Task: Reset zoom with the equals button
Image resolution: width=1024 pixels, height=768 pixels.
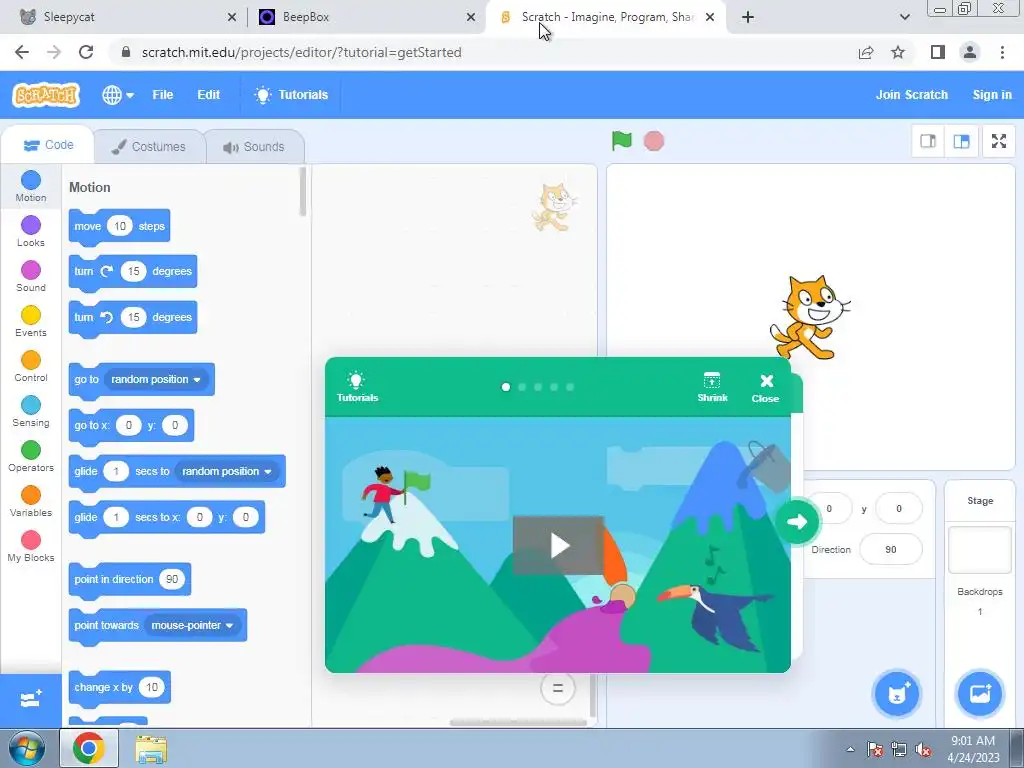Action: coord(557,688)
